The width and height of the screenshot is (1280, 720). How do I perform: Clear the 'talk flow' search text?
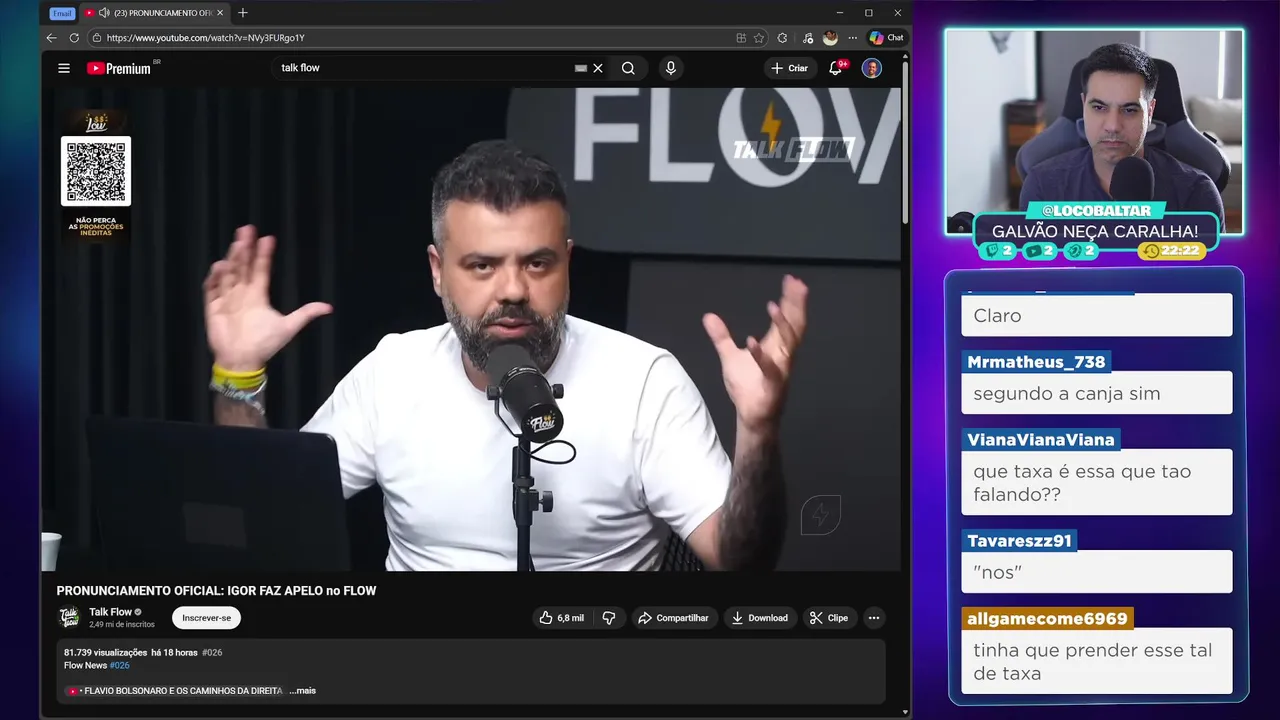pyautogui.click(x=598, y=68)
